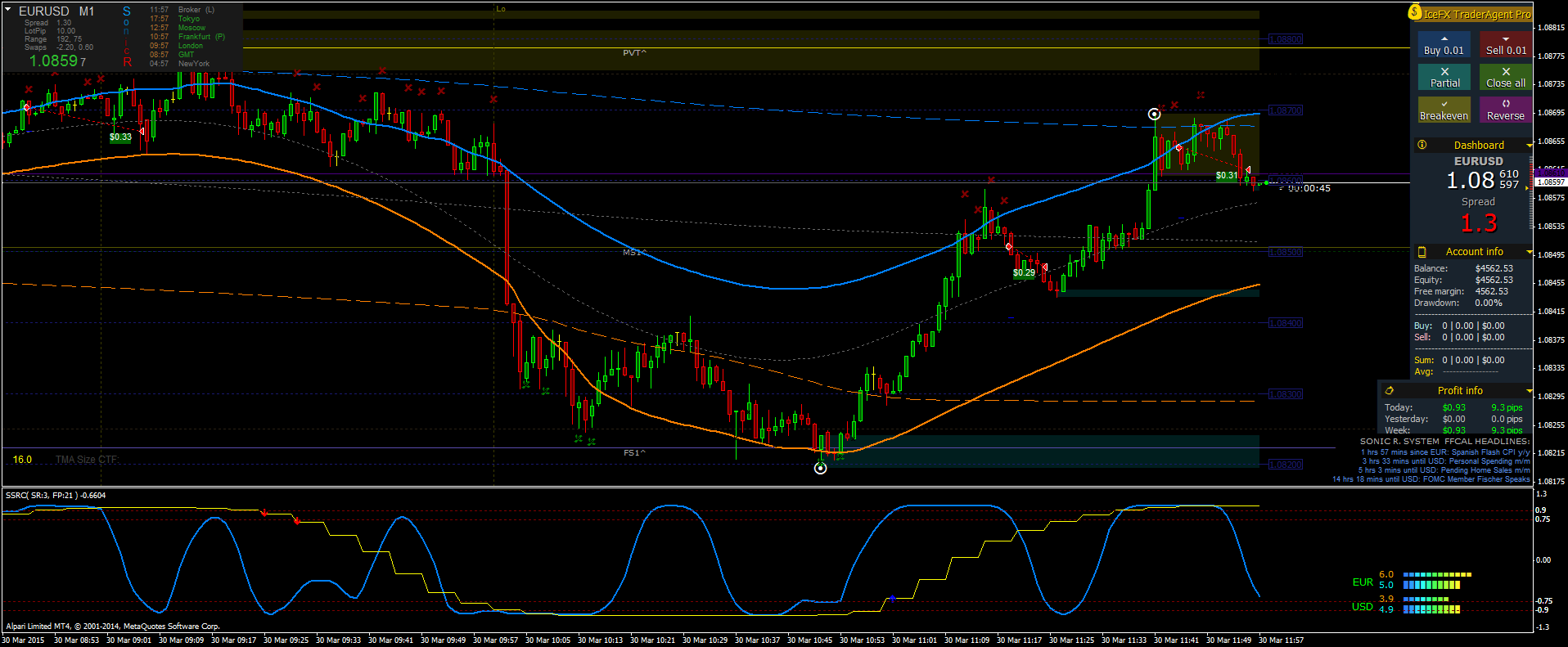Click the Account info wallet icon

[1422, 252]
